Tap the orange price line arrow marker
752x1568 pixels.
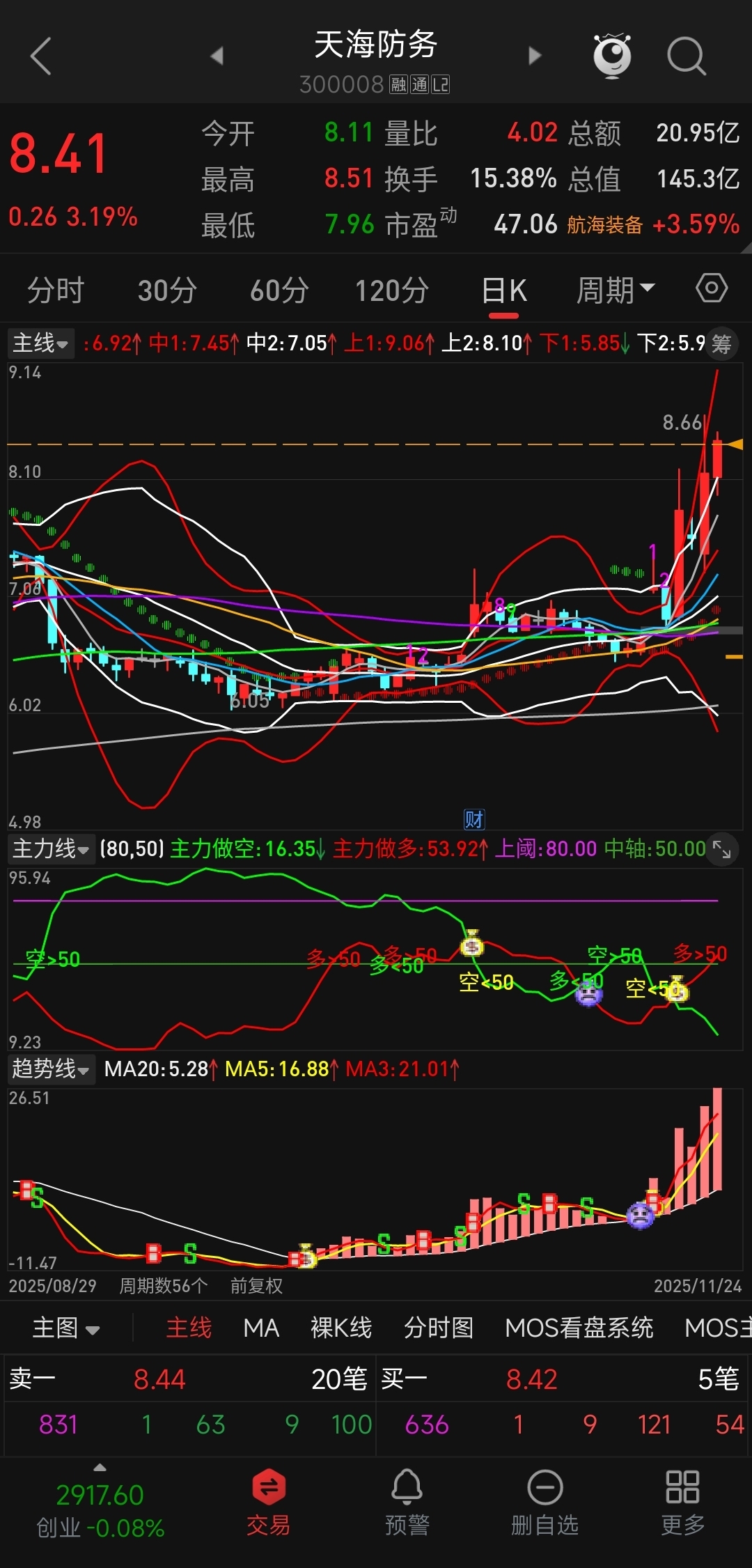click(x=735, y=444)
